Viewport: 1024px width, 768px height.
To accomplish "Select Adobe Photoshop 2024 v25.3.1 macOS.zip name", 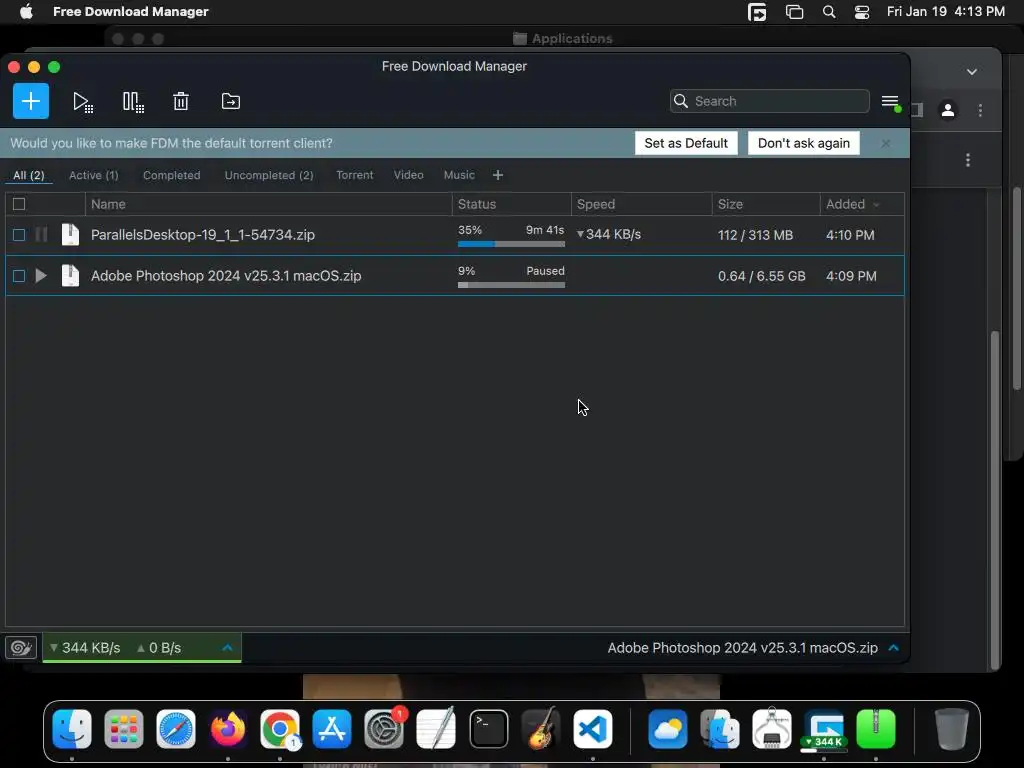I will click(226, 276).
